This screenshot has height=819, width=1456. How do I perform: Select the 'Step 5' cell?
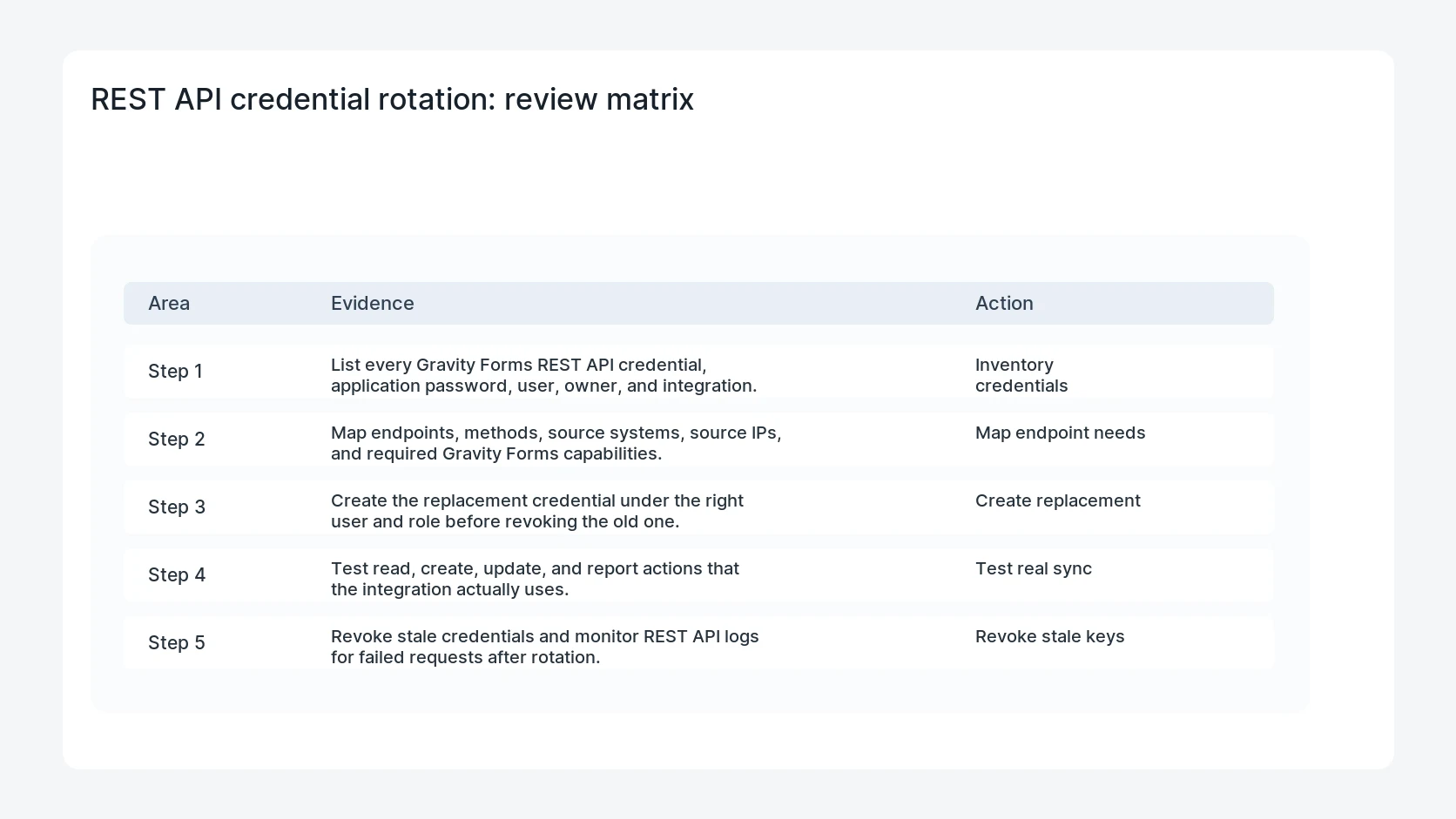tap(177, 643)
